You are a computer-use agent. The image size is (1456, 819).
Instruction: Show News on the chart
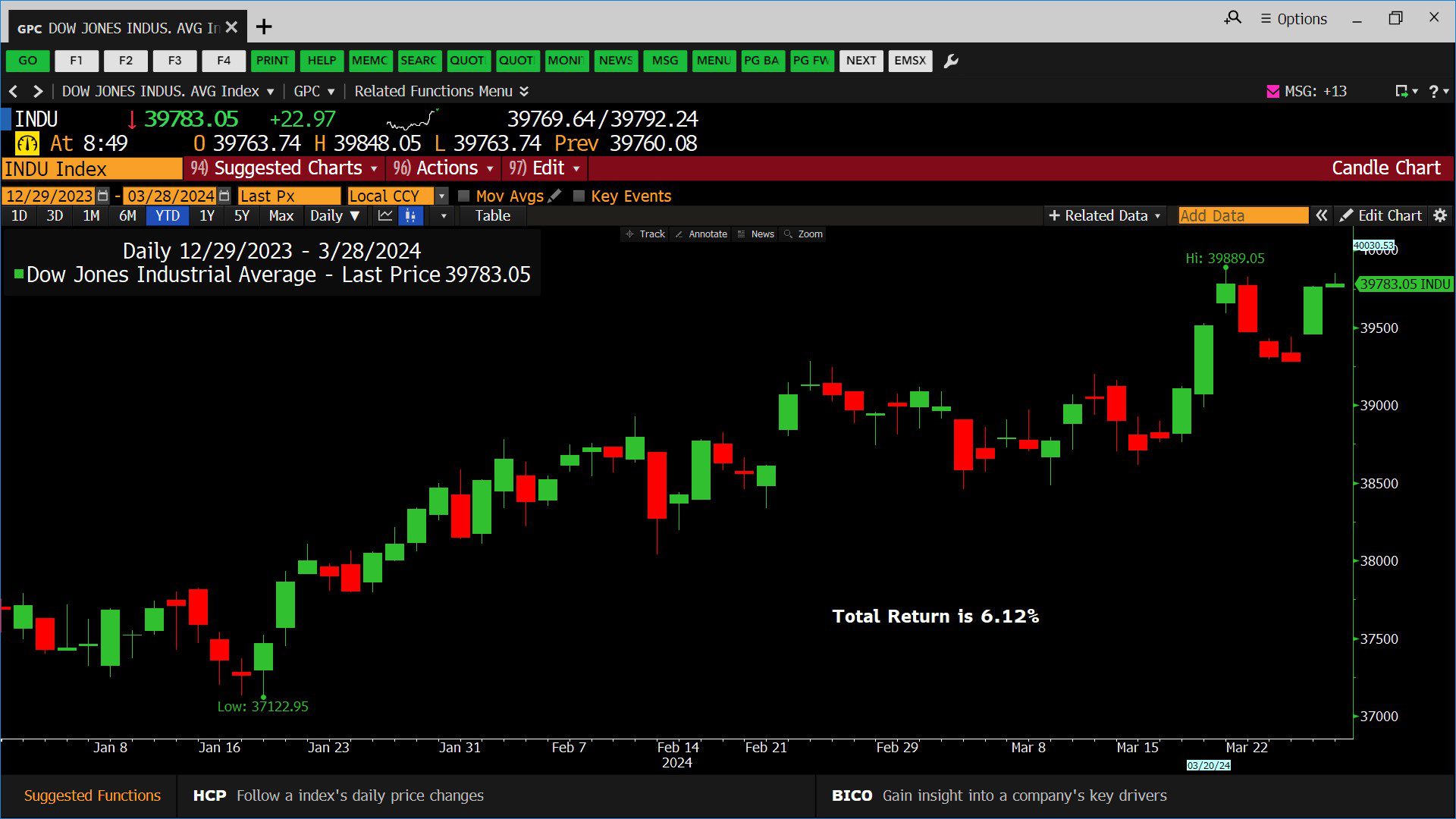tap(756, 234)
